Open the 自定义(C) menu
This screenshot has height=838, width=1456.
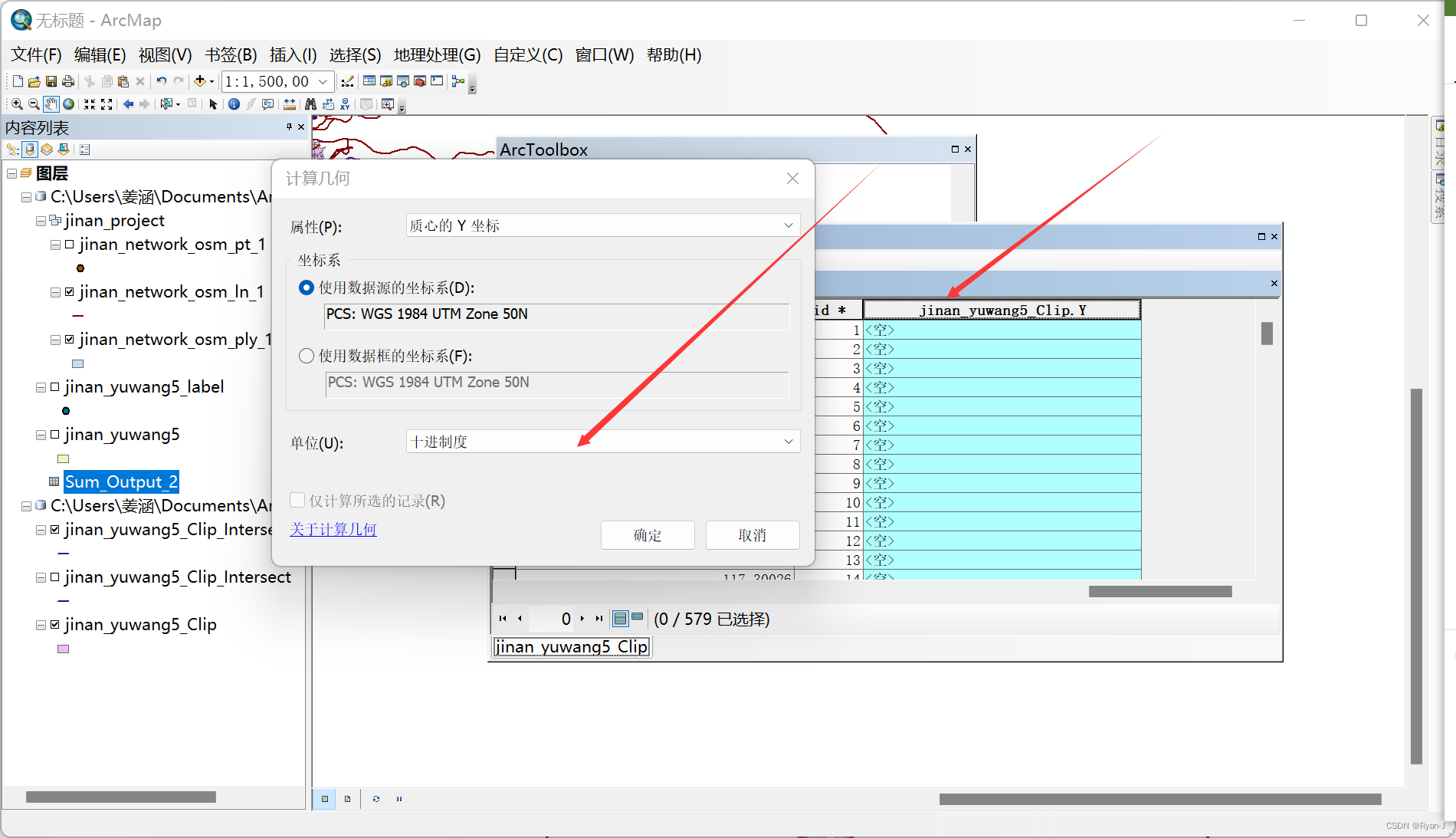click(x=528, y=55)
